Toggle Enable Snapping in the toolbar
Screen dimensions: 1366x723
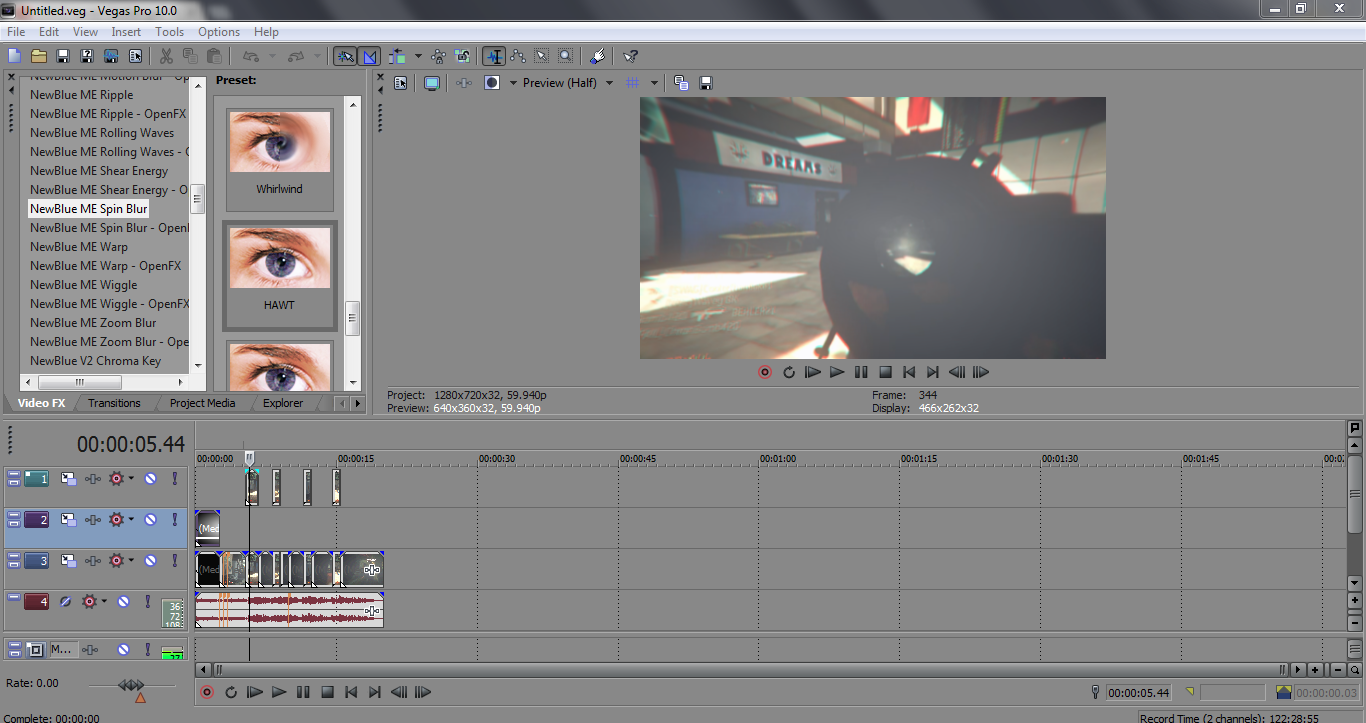coord(345,56)
